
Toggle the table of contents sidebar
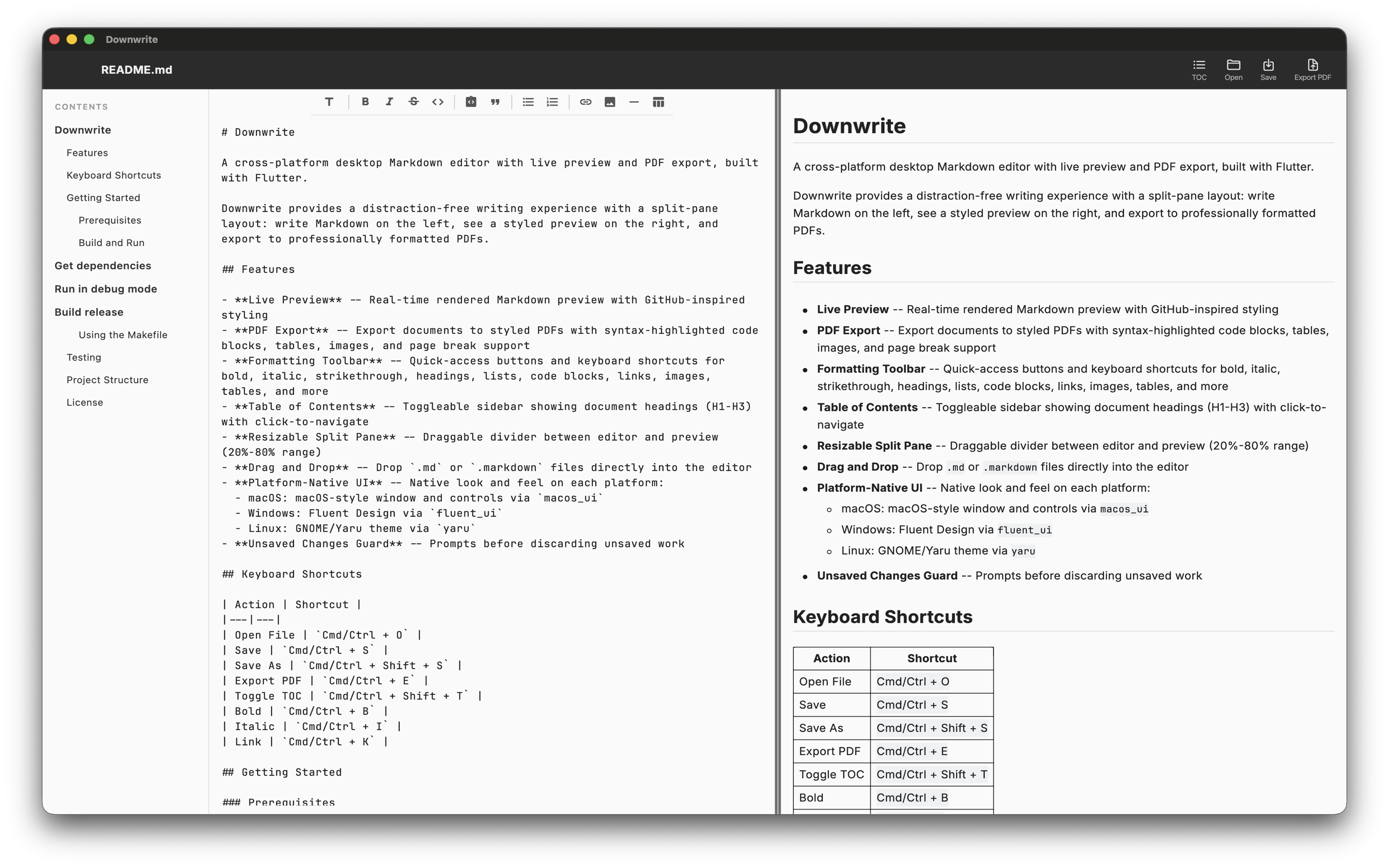pos(1199,68)
